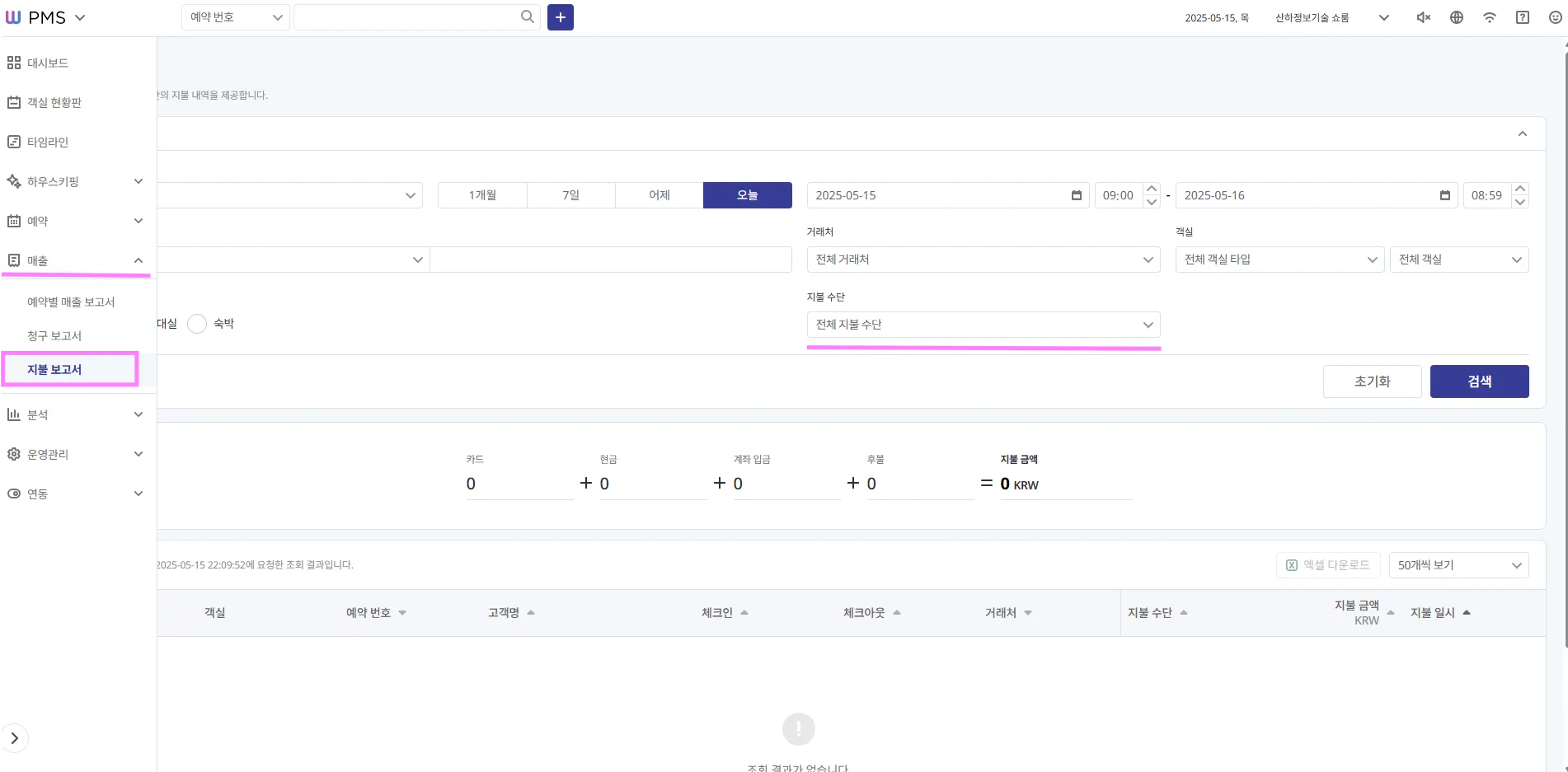
Task: Open the help question mark icon
Action: (x=1523, y=17)
